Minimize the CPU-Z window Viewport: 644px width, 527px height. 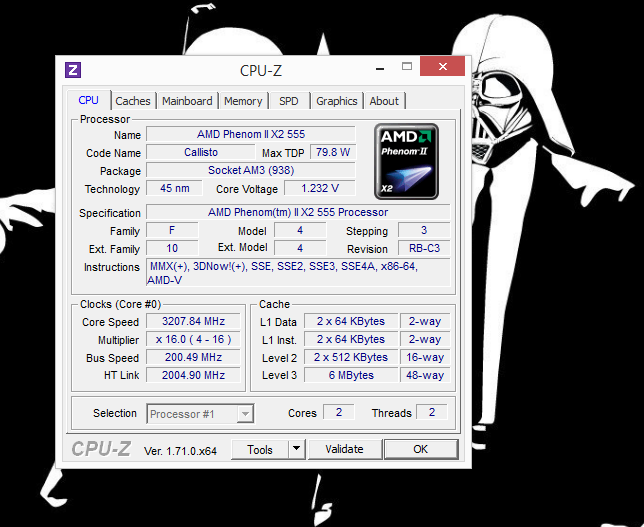tap(380, 68)
